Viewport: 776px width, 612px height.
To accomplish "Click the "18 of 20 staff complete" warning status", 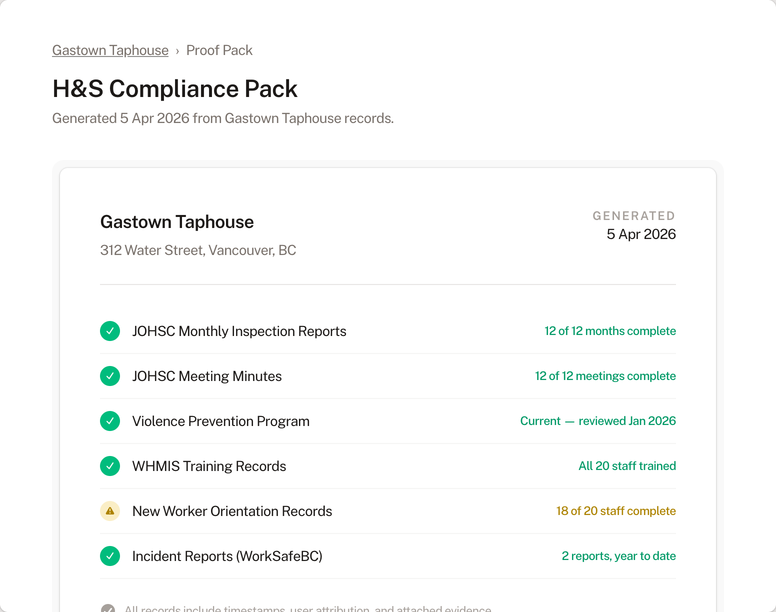I will (616, 511).
